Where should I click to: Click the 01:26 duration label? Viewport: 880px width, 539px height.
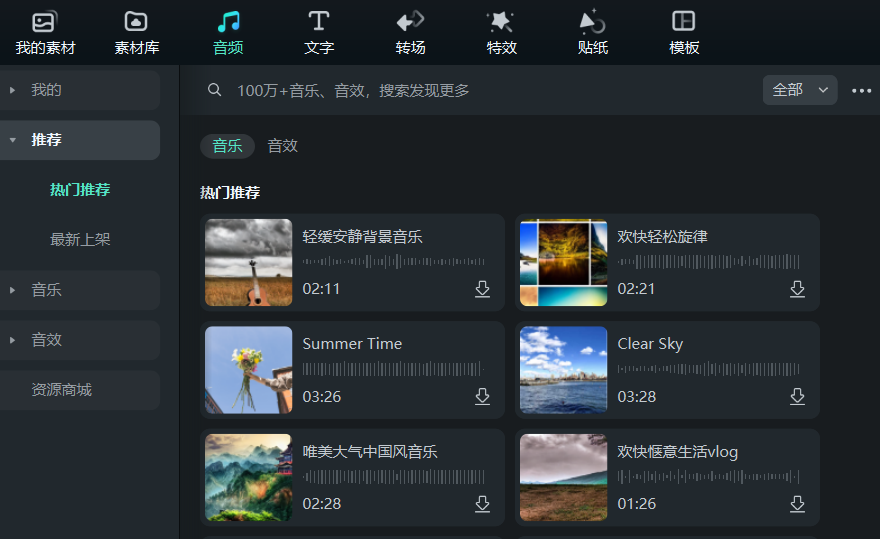point(636,504)
